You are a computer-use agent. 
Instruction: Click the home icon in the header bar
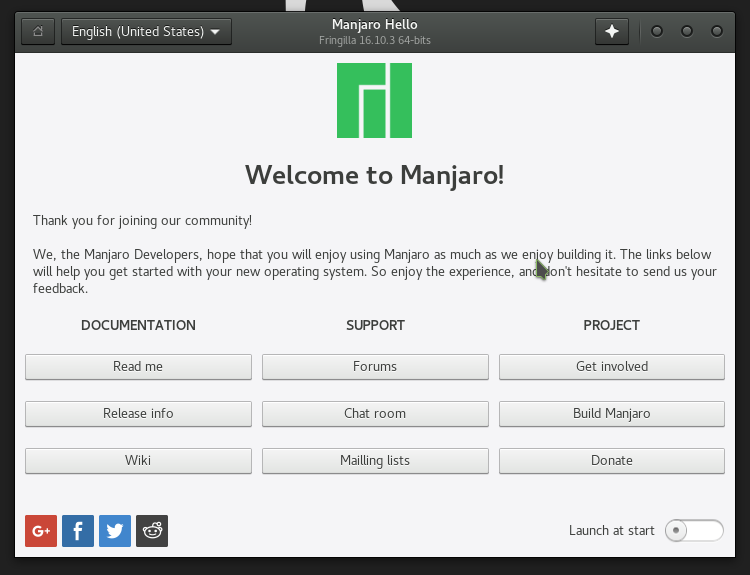pos(38,32)
